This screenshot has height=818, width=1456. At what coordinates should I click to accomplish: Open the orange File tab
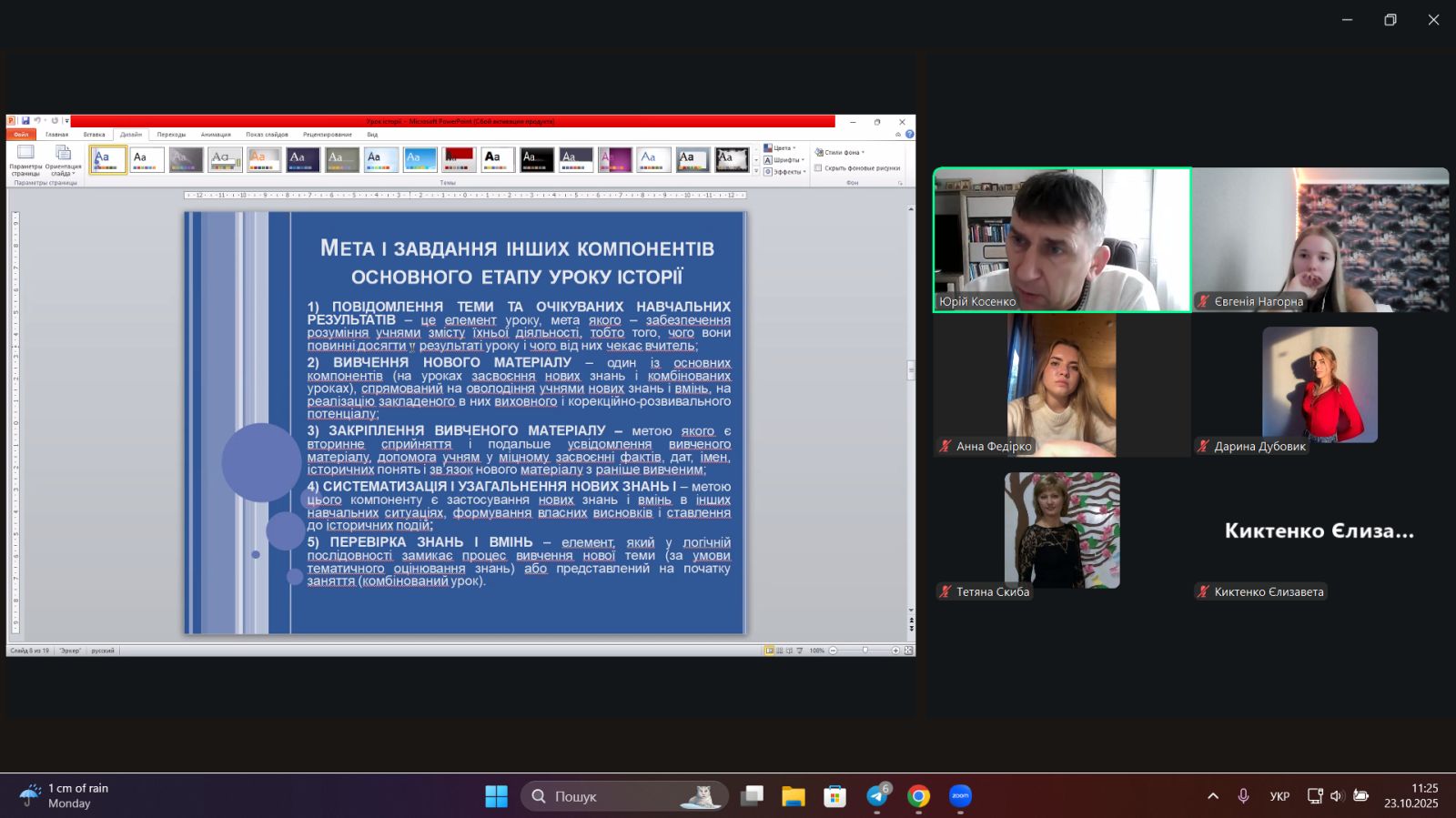21,135
